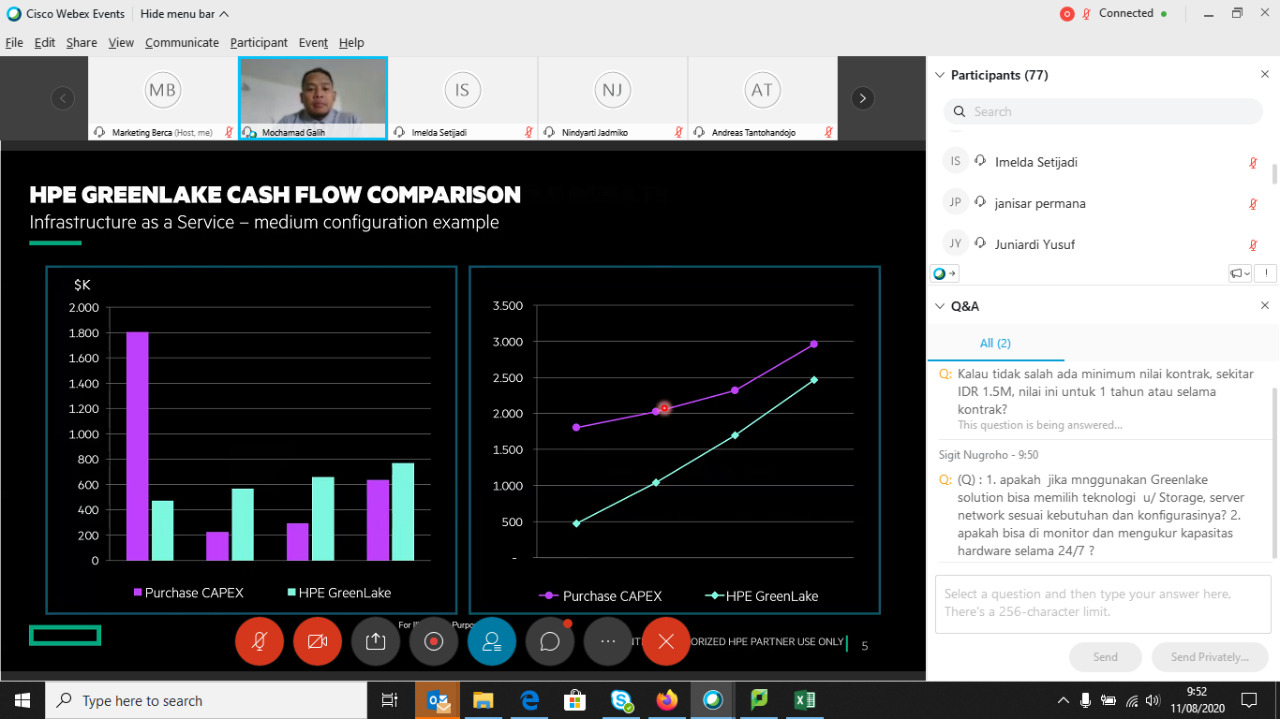
Task: Show hidden system tray icons
Action: [x=1064, y=700]
